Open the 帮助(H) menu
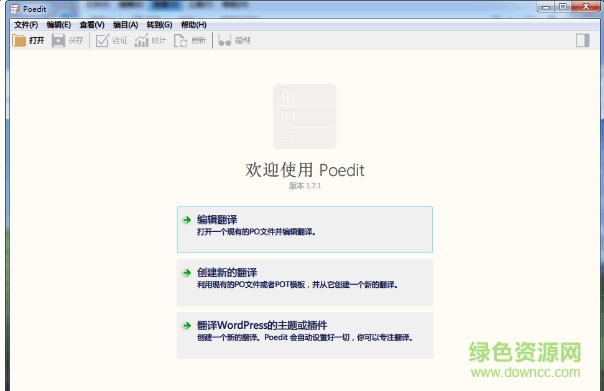The image size is (604, 391). coord(194,25)
